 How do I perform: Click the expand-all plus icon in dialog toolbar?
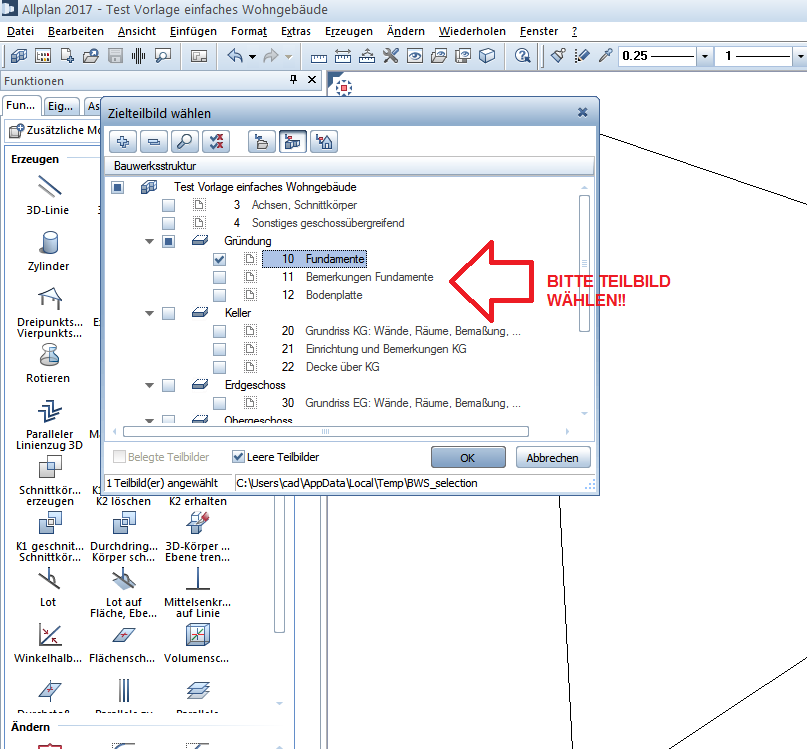point(123,142)
